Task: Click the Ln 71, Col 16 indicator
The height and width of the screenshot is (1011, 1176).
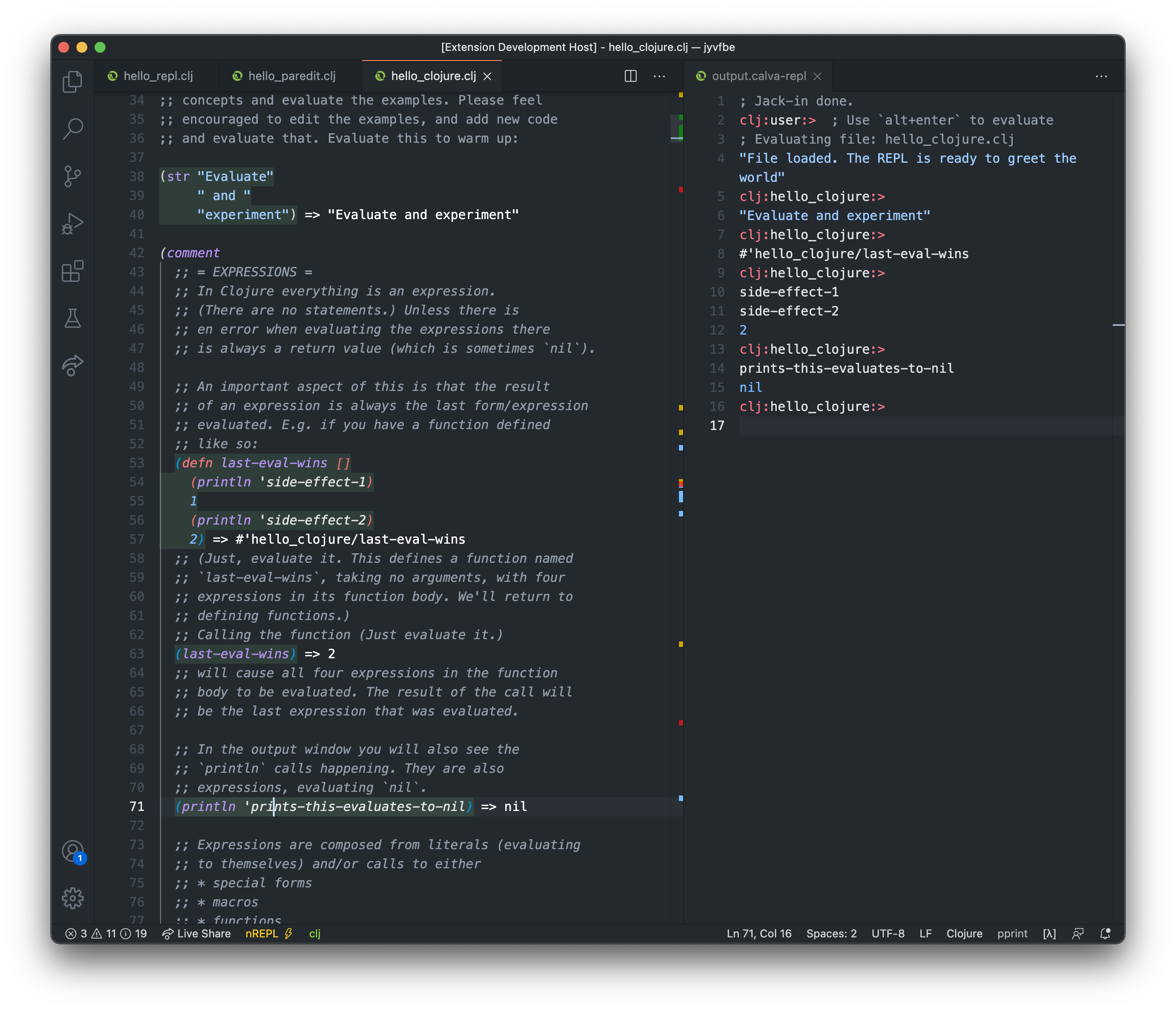Action: pyautogui.click(x=759, y=933)
